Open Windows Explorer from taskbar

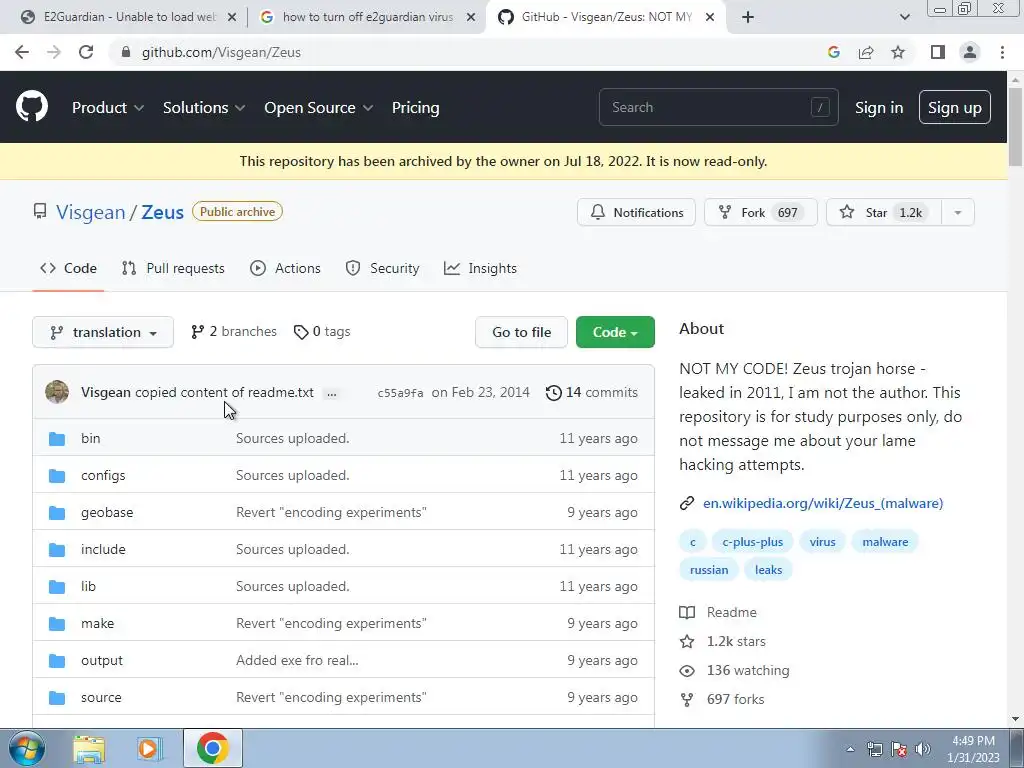tap(89, 749)
